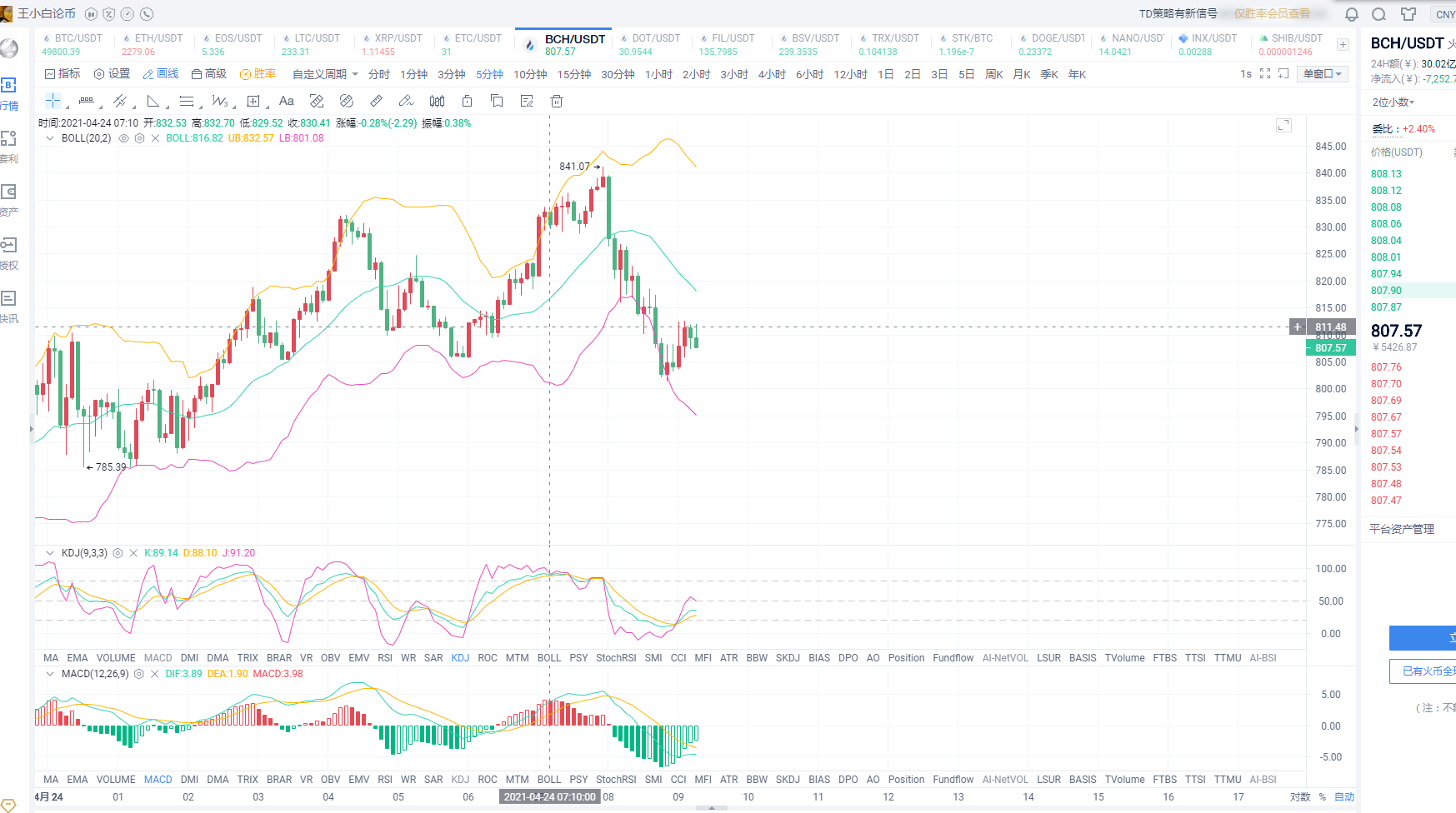Toggle the percent scale option
Image resolution: width=1456 pixels, height=813 pixels.
(x=1322, y=797)
